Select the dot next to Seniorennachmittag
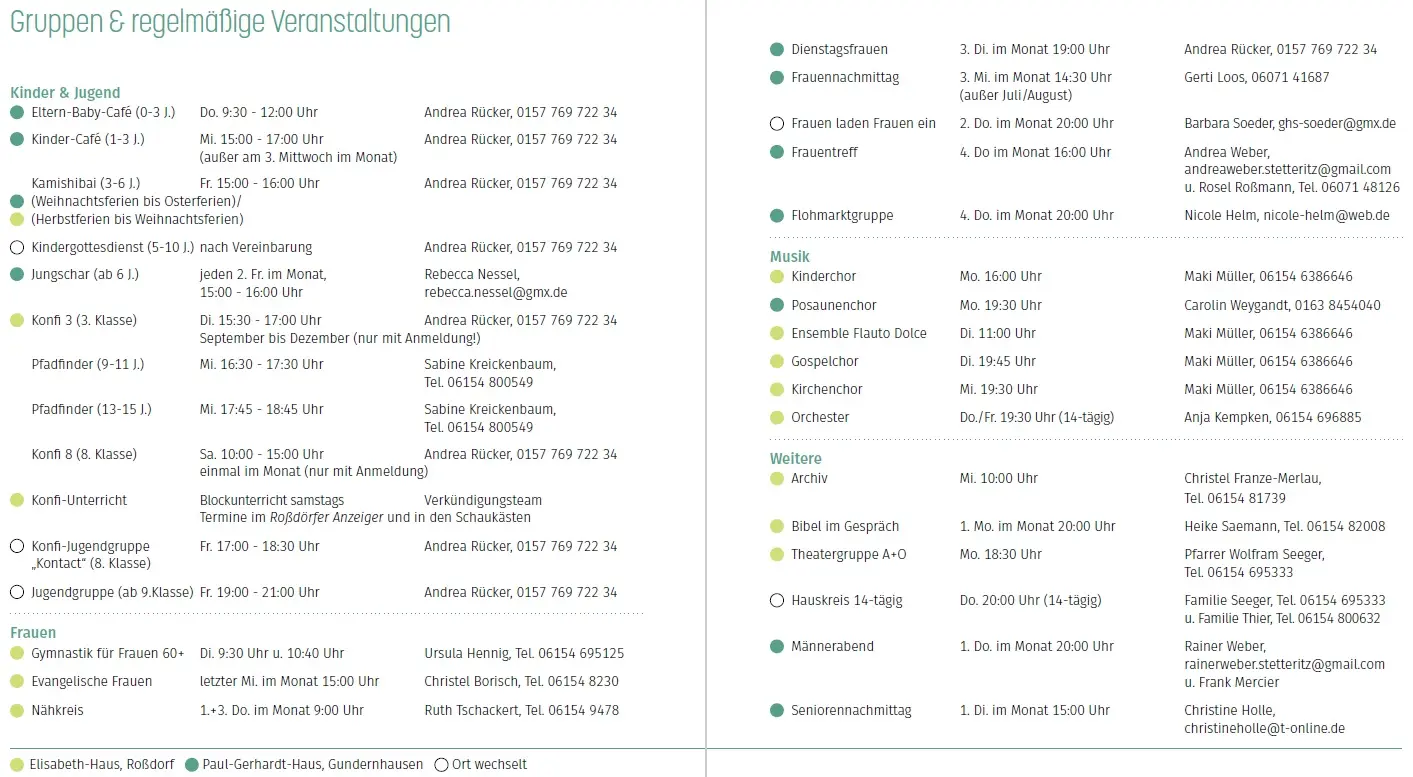The image size is (1413, 777). (x=777, y=711)
